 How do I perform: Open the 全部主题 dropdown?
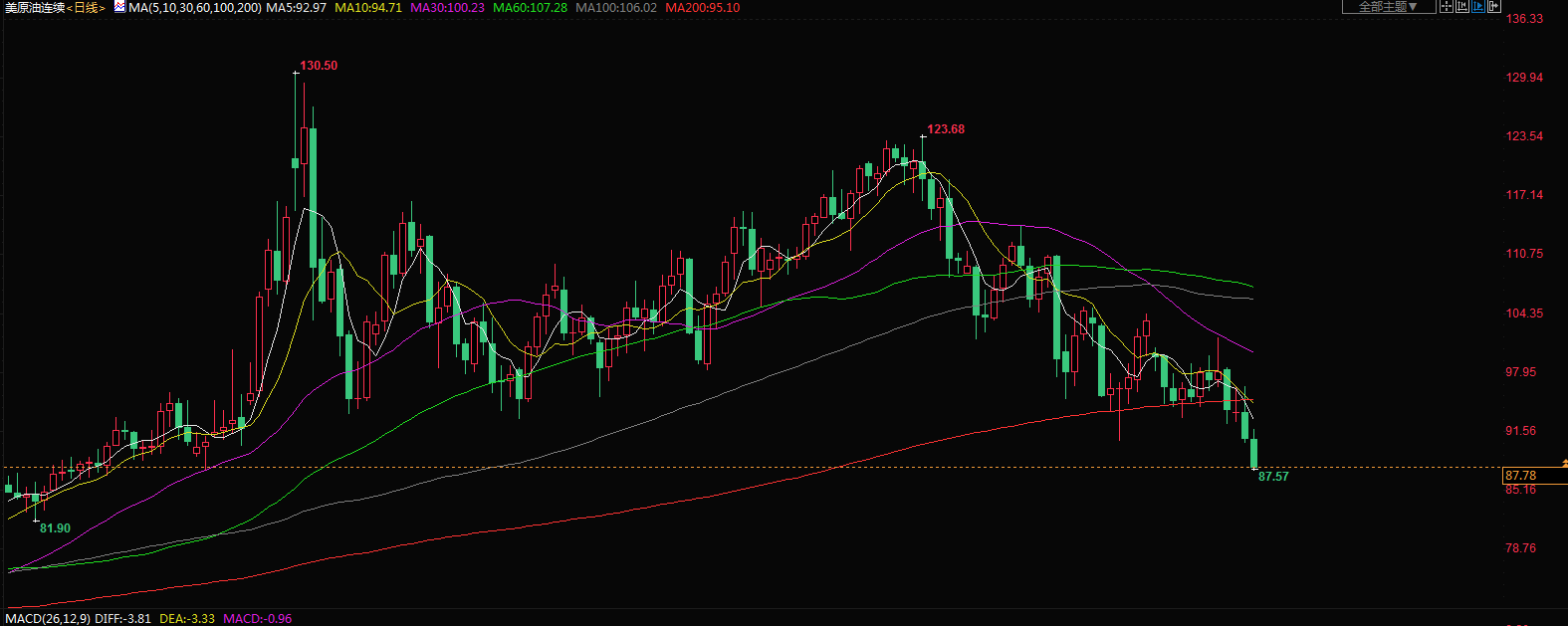tap(1389, 7)
